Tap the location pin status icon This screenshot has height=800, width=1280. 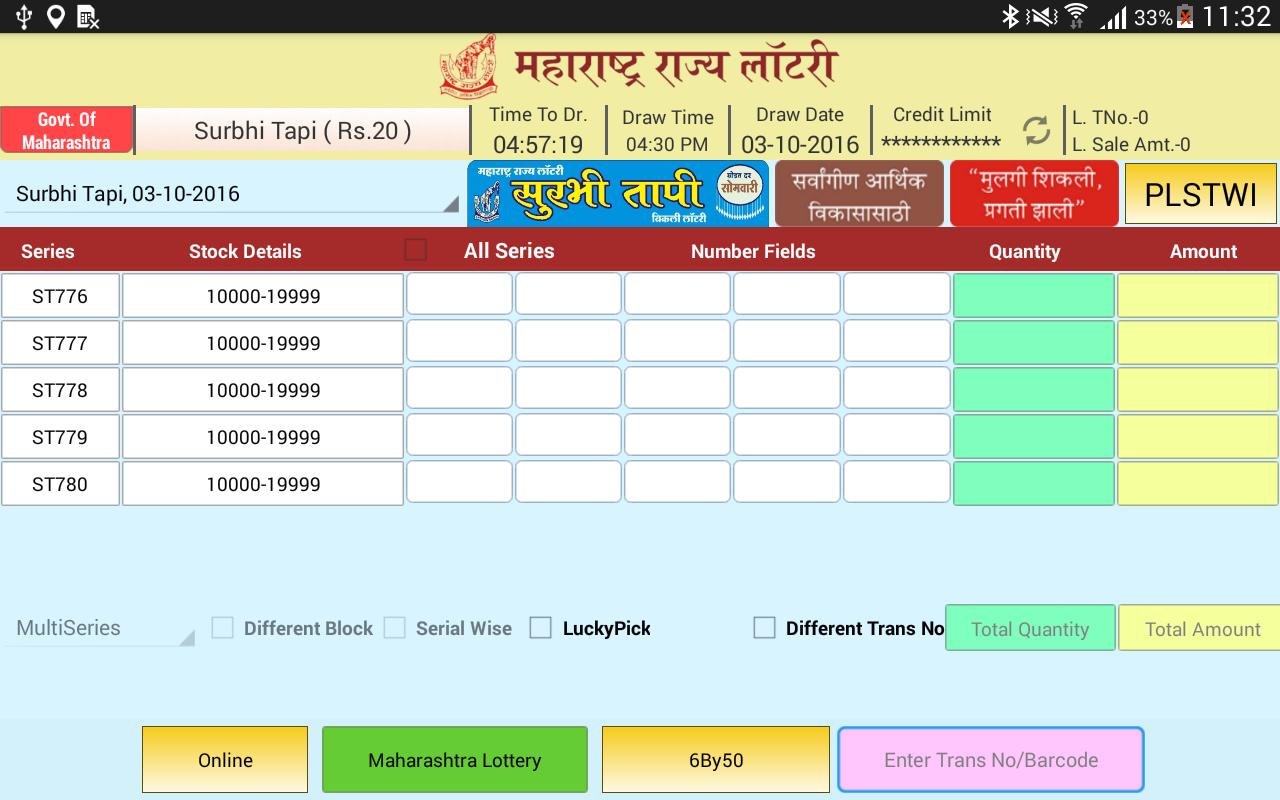56,17
